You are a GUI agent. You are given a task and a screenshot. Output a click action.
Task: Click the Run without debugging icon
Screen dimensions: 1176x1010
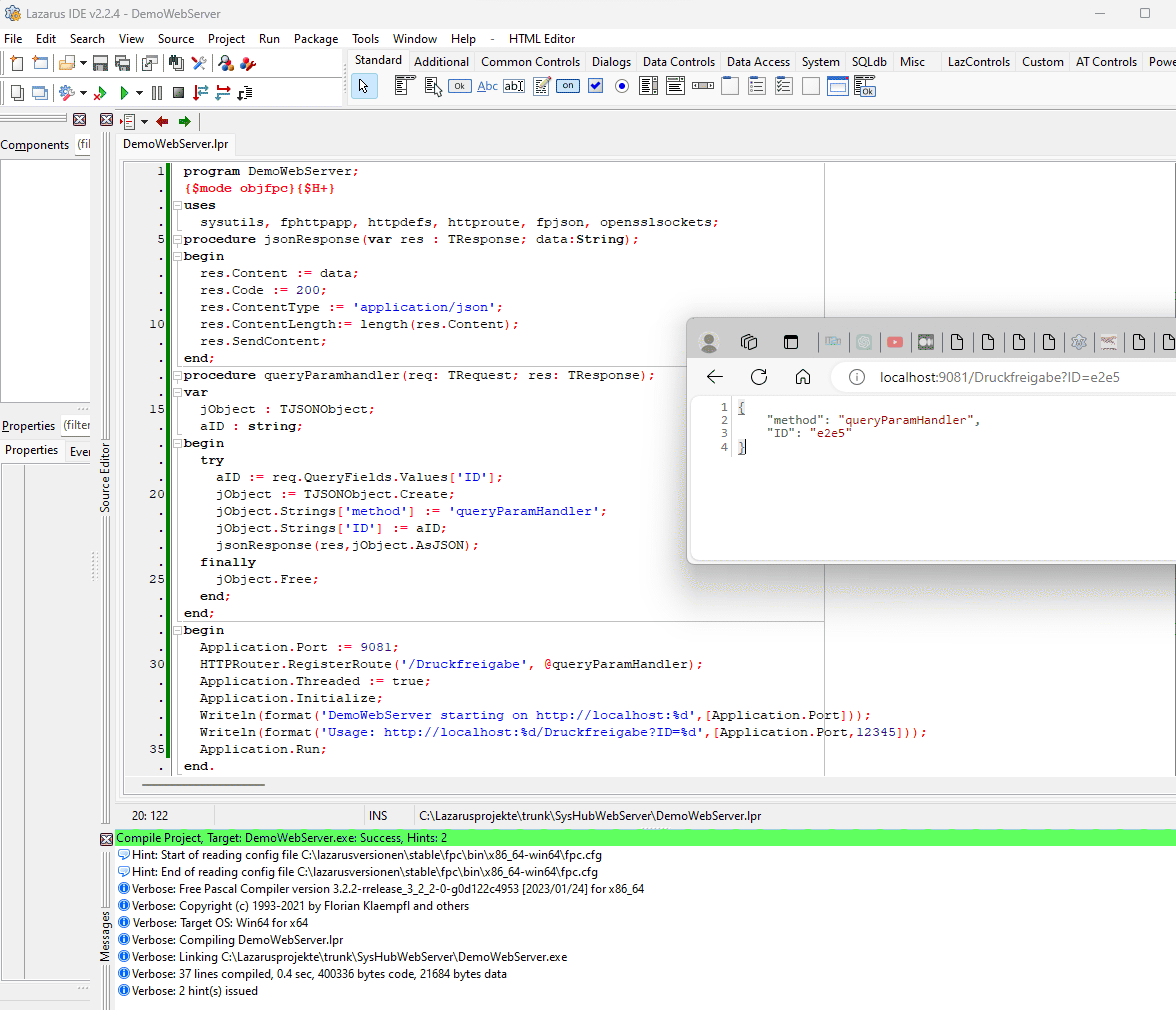[x=99, y=93]
